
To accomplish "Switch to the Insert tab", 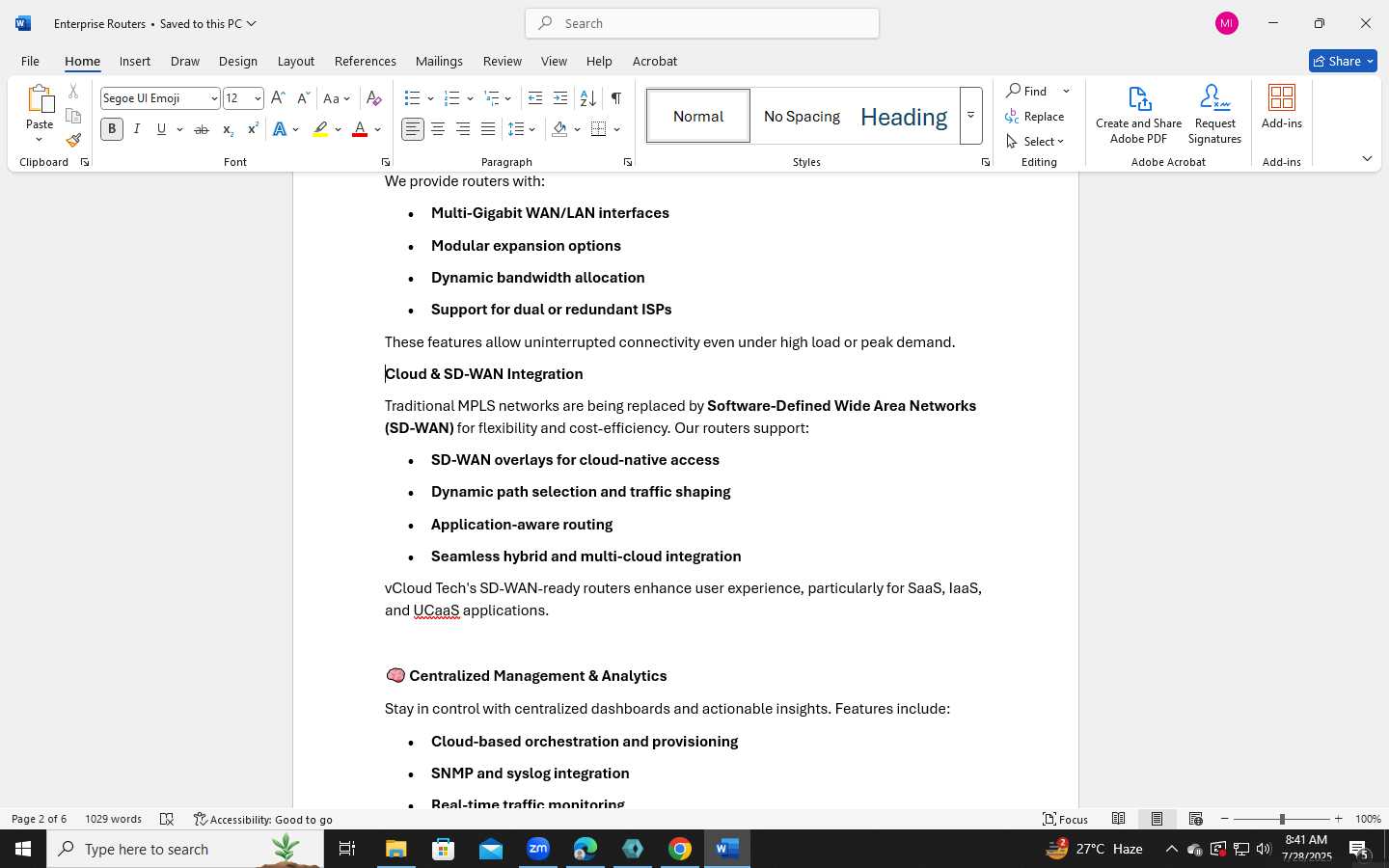I will tap(135, 61).
